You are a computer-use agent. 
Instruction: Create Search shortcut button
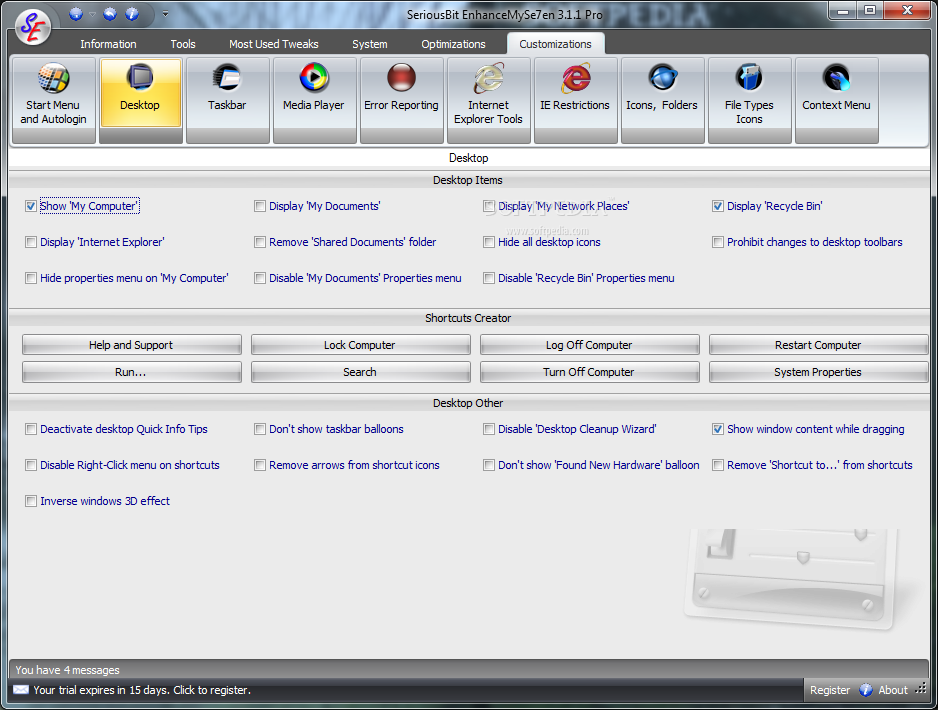[x=360, y=372]
